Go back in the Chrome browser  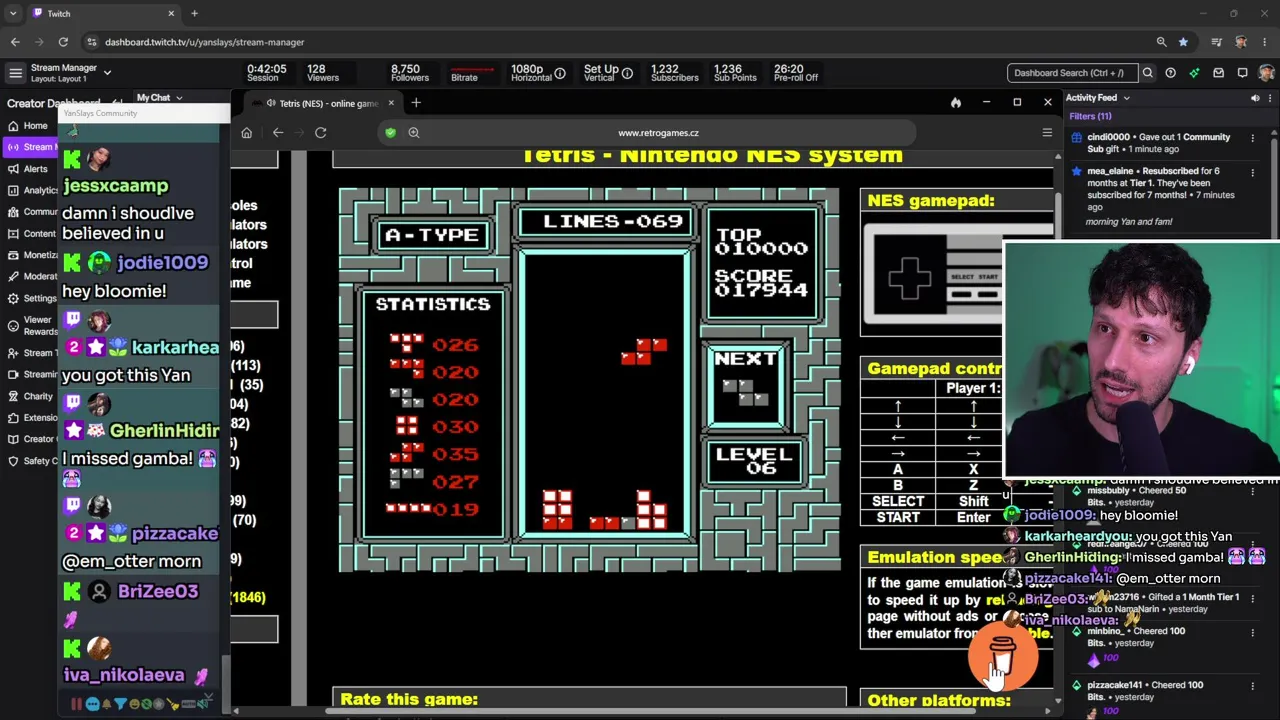15,42
